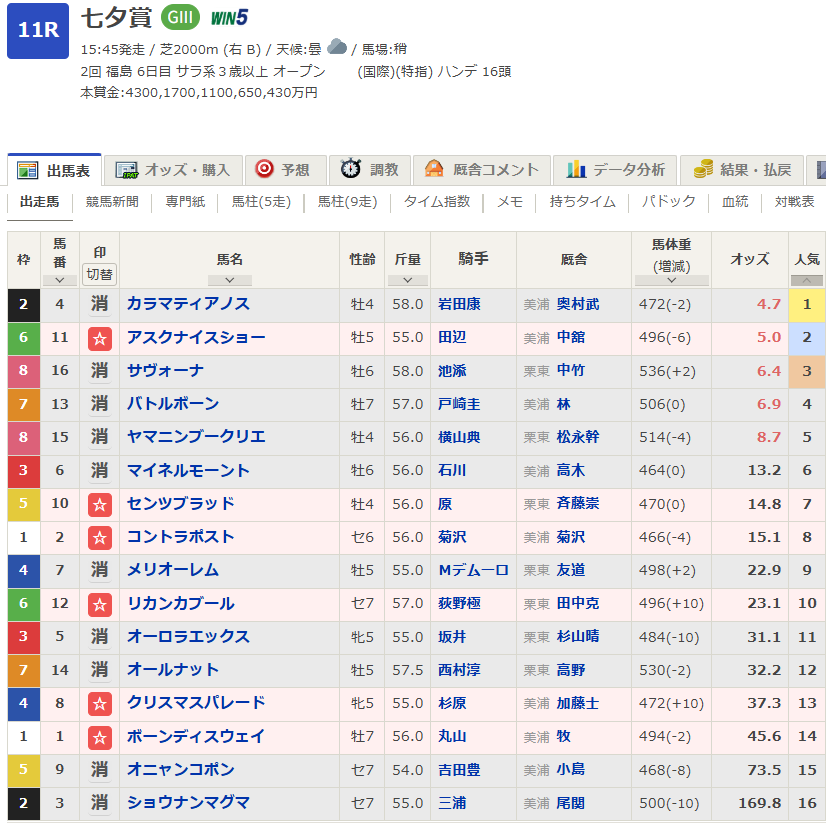Select the 専門紙 sub-tab
This screenshot has width=826, height=823.
185,202
